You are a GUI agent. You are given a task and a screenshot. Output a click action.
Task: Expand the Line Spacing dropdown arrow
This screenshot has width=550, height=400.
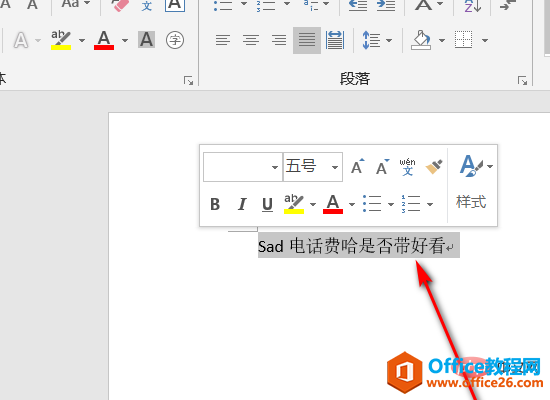coord(389,40)
